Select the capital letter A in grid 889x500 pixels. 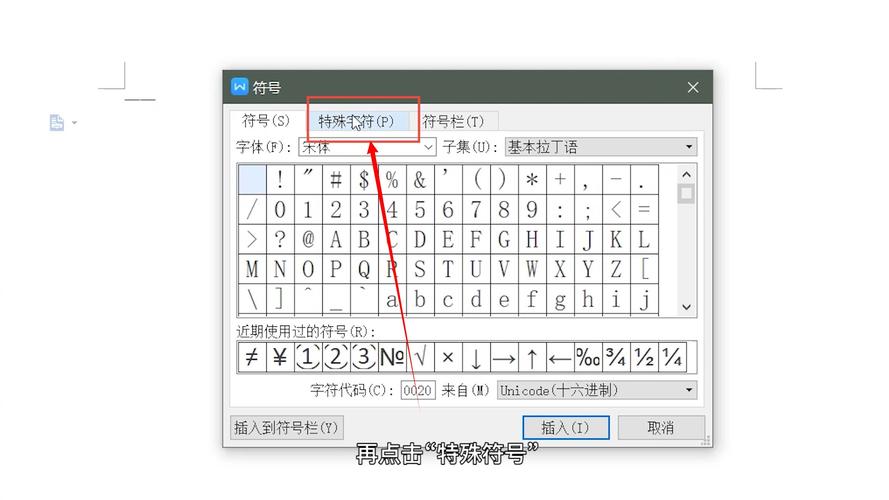point(336,240)
